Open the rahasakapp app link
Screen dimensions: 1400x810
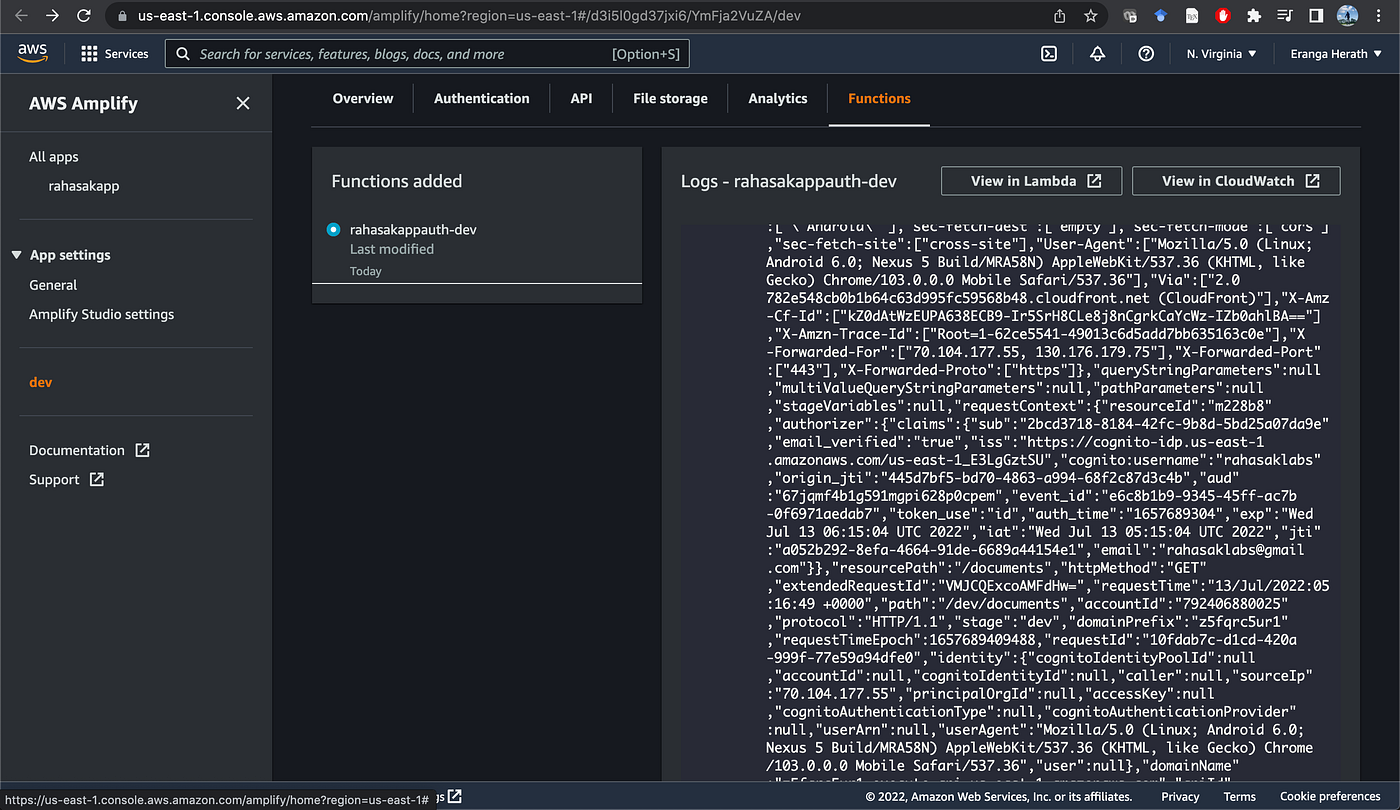point(84,186)
